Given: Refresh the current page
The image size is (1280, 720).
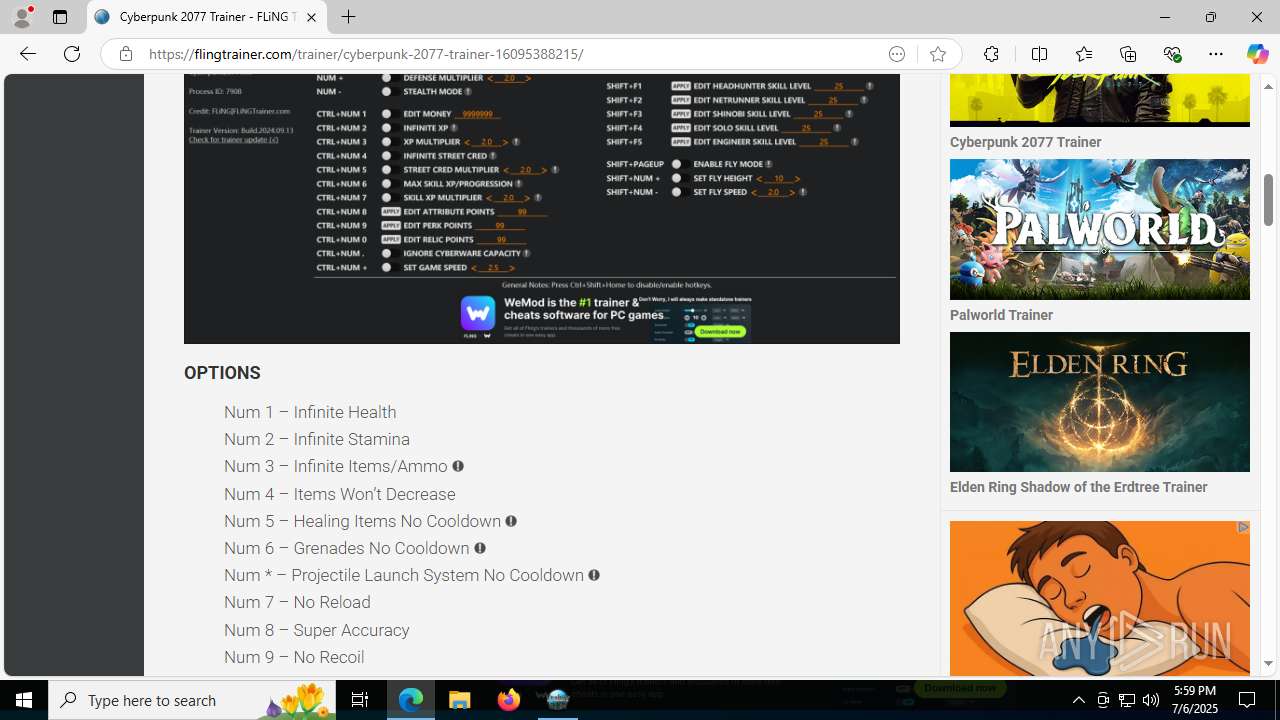Looking at the screenshot, I should [72, 54].
